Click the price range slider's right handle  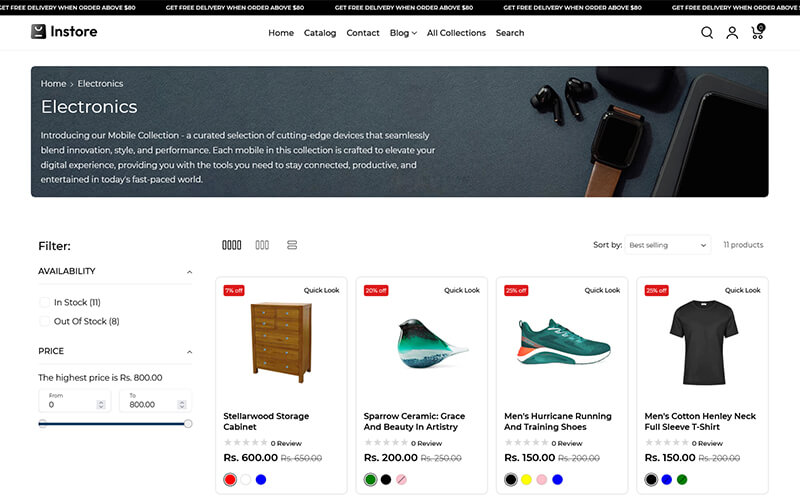click(x=188, y=424)
